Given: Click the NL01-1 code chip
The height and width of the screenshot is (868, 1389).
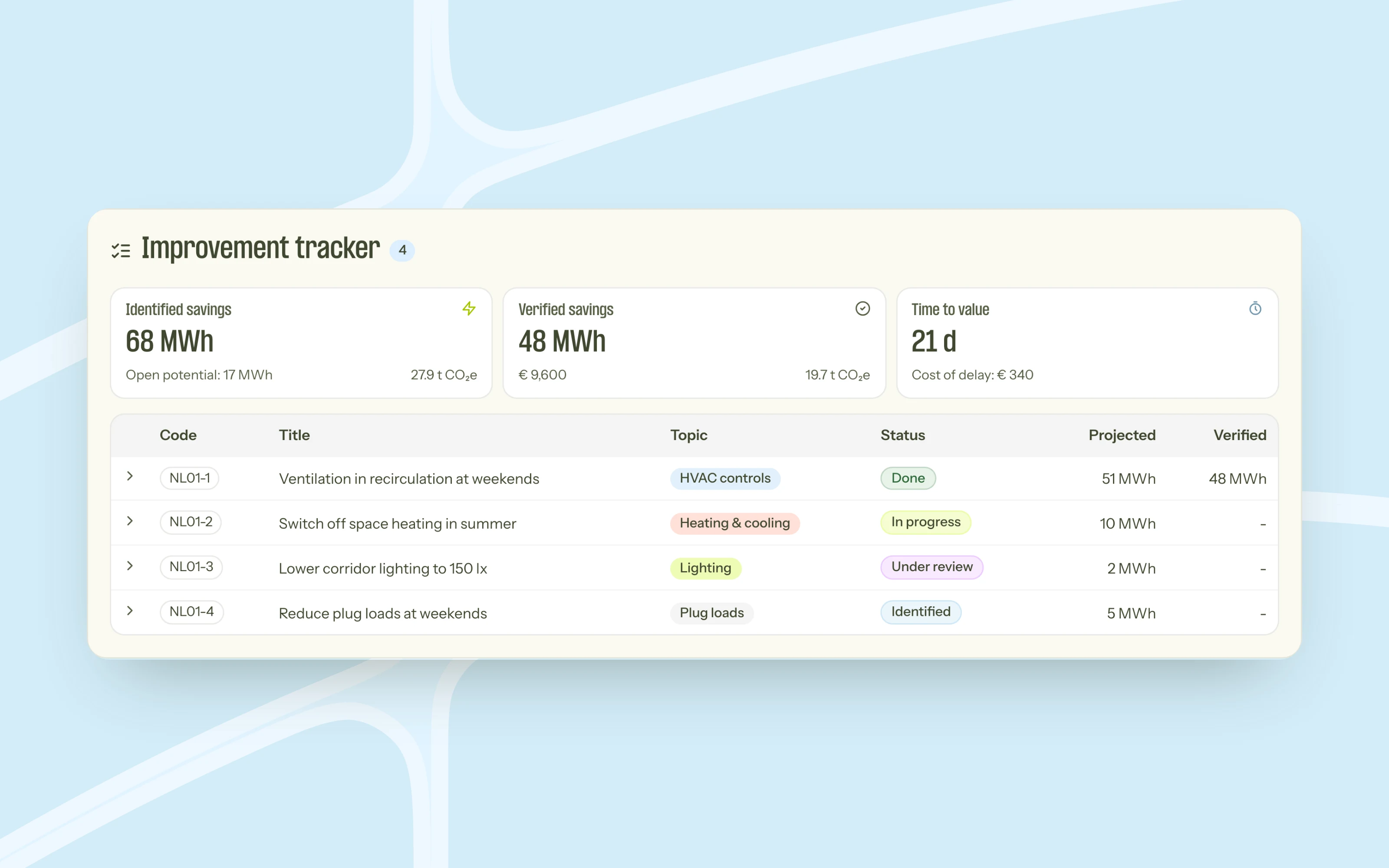Looking at the screenshot, I should pyautogui.click(x=189, y=478).
